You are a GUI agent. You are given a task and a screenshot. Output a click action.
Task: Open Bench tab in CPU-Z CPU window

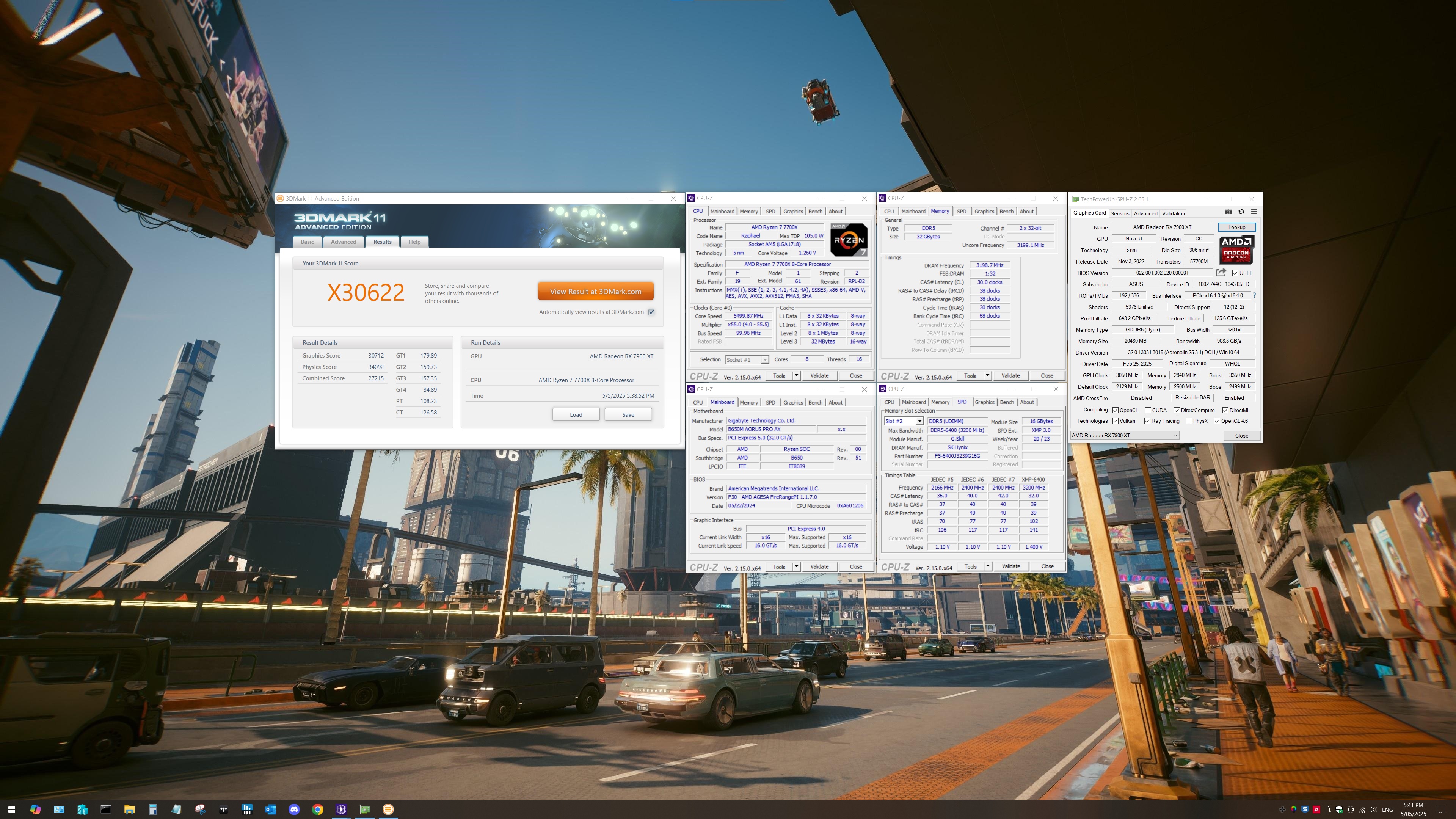[816, 212]
